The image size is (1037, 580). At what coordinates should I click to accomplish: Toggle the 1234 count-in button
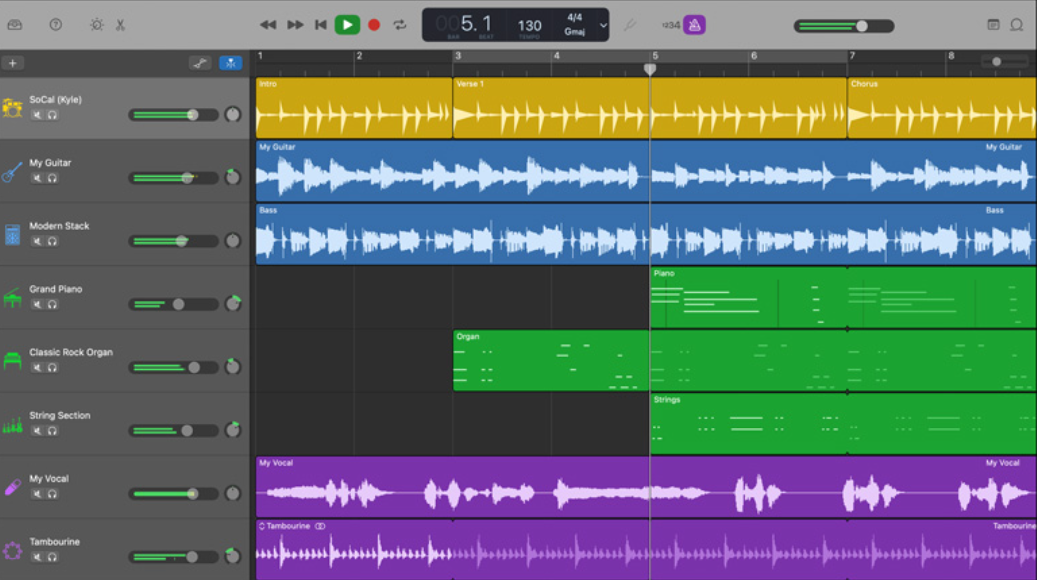click(x=671, y=25)
